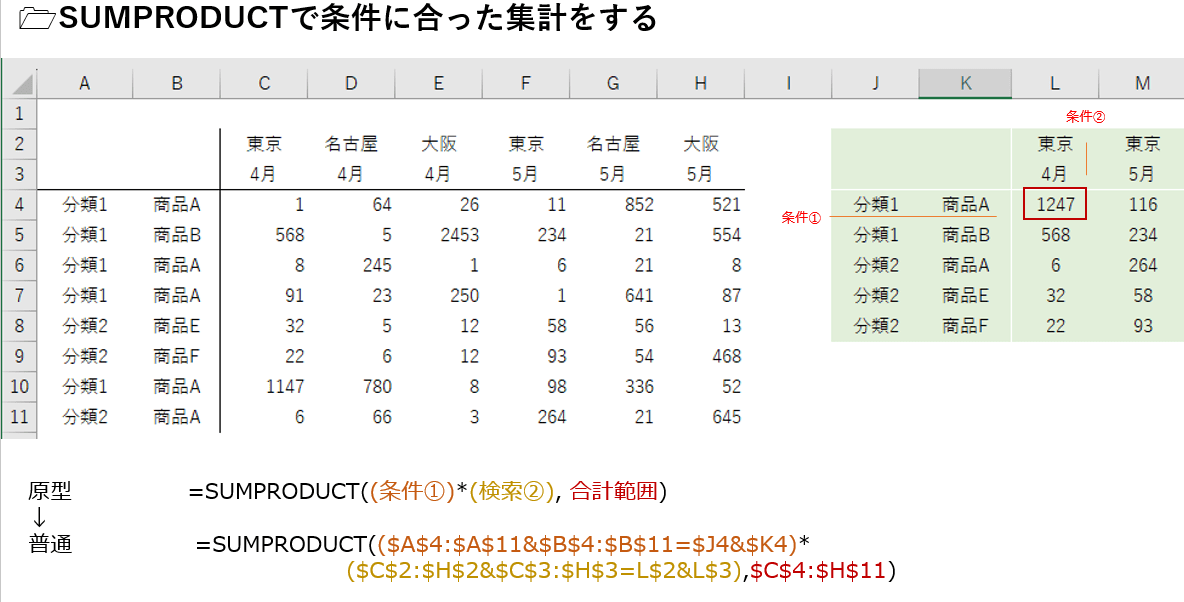Click red-bordered cell showing 1247
The width and height of the screenshot is (1184, 602).
1054,205
